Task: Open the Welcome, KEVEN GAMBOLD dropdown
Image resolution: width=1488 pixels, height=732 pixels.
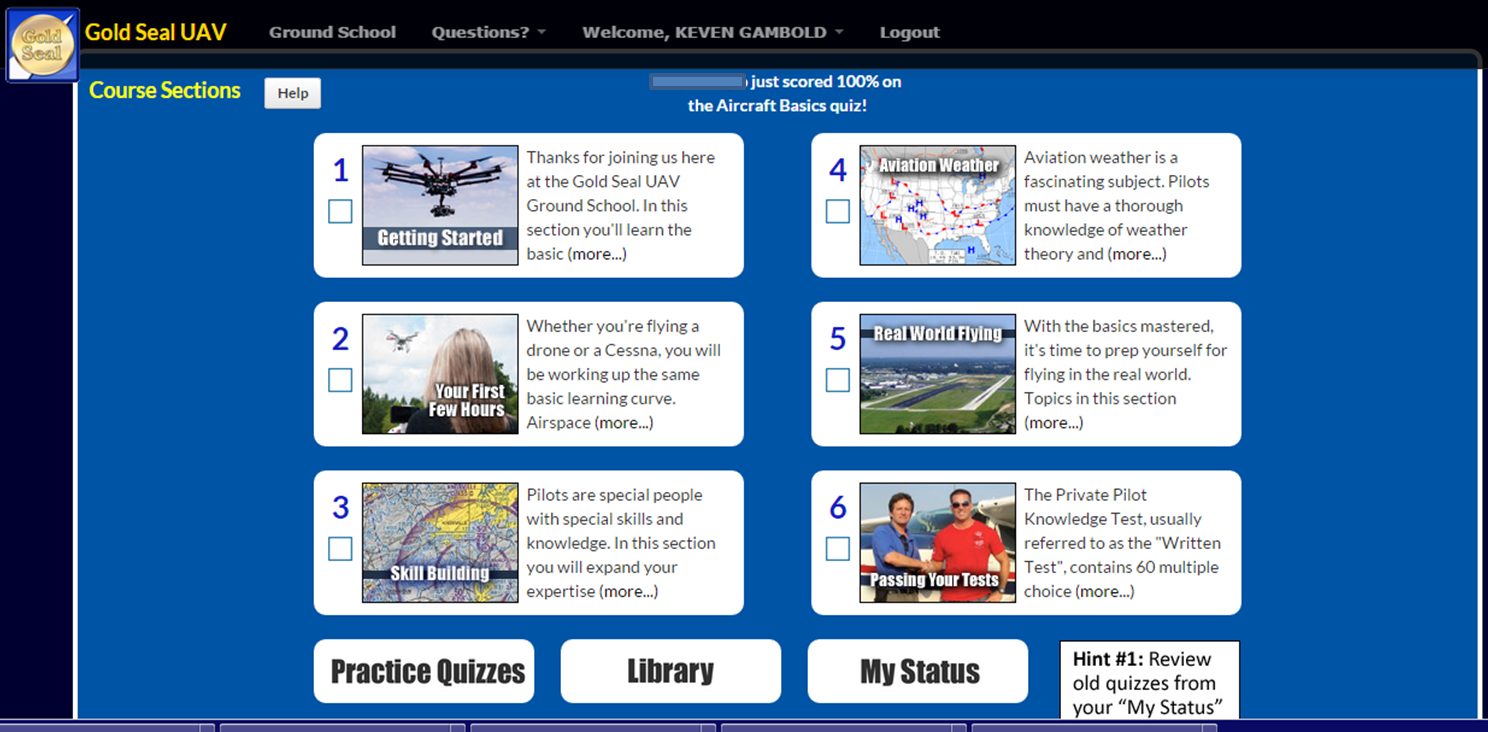Action: tap(712, 32)
